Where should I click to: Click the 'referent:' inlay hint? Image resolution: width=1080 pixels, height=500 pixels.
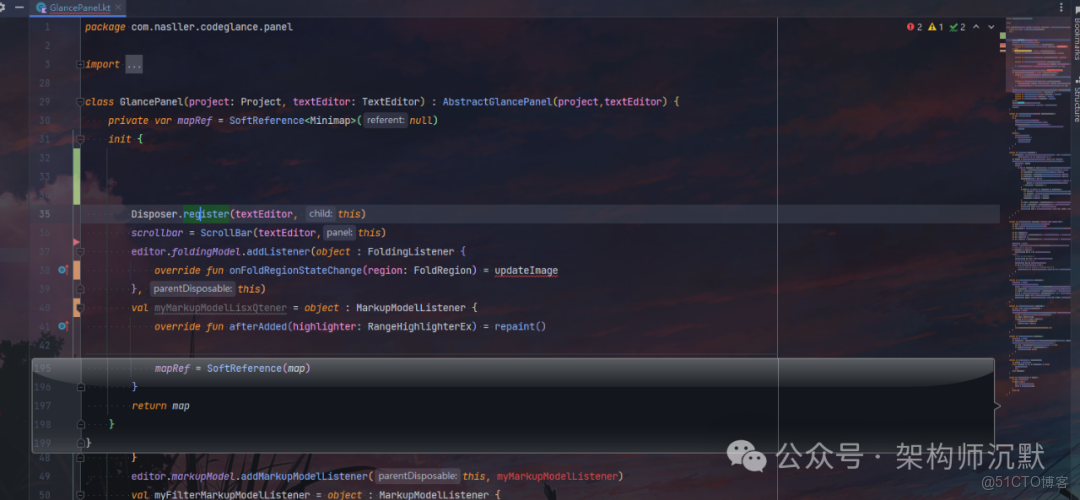click(x=385, y=121)
